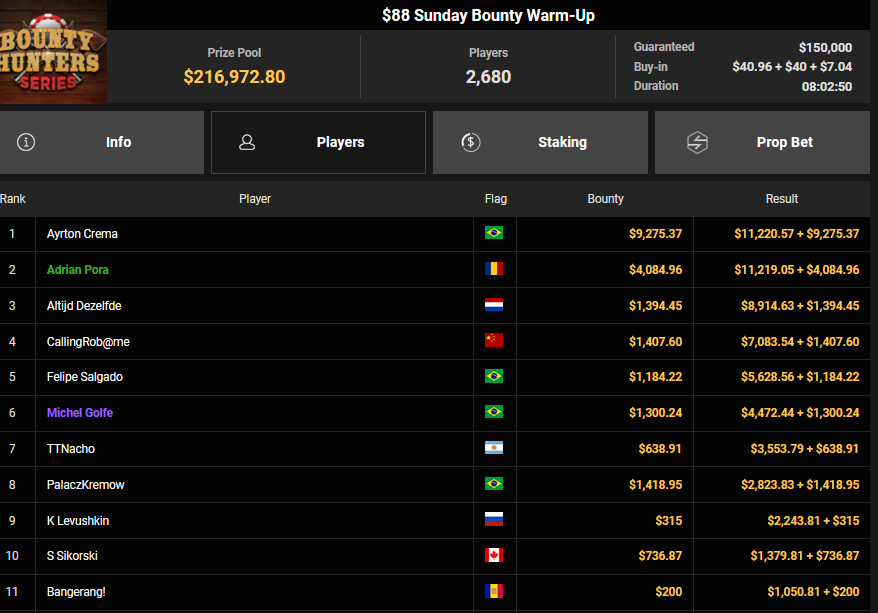Click TTNacho's Argentina flag icon
Viewport: 878px width, 613px height.
coord(493,449)
